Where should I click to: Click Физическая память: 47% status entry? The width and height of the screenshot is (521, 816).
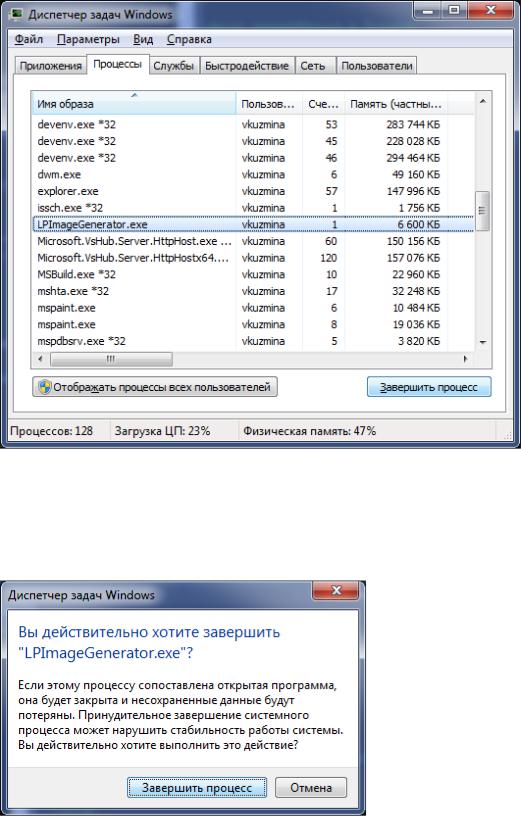point(309,431)
